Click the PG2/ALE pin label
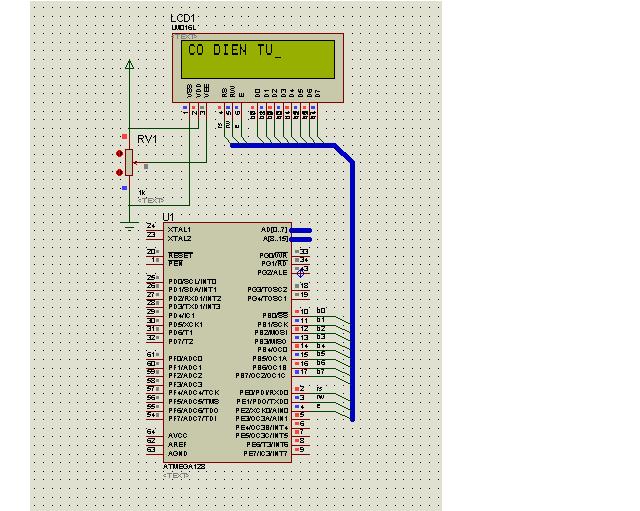Screen dimensions: 640x511 272,273
